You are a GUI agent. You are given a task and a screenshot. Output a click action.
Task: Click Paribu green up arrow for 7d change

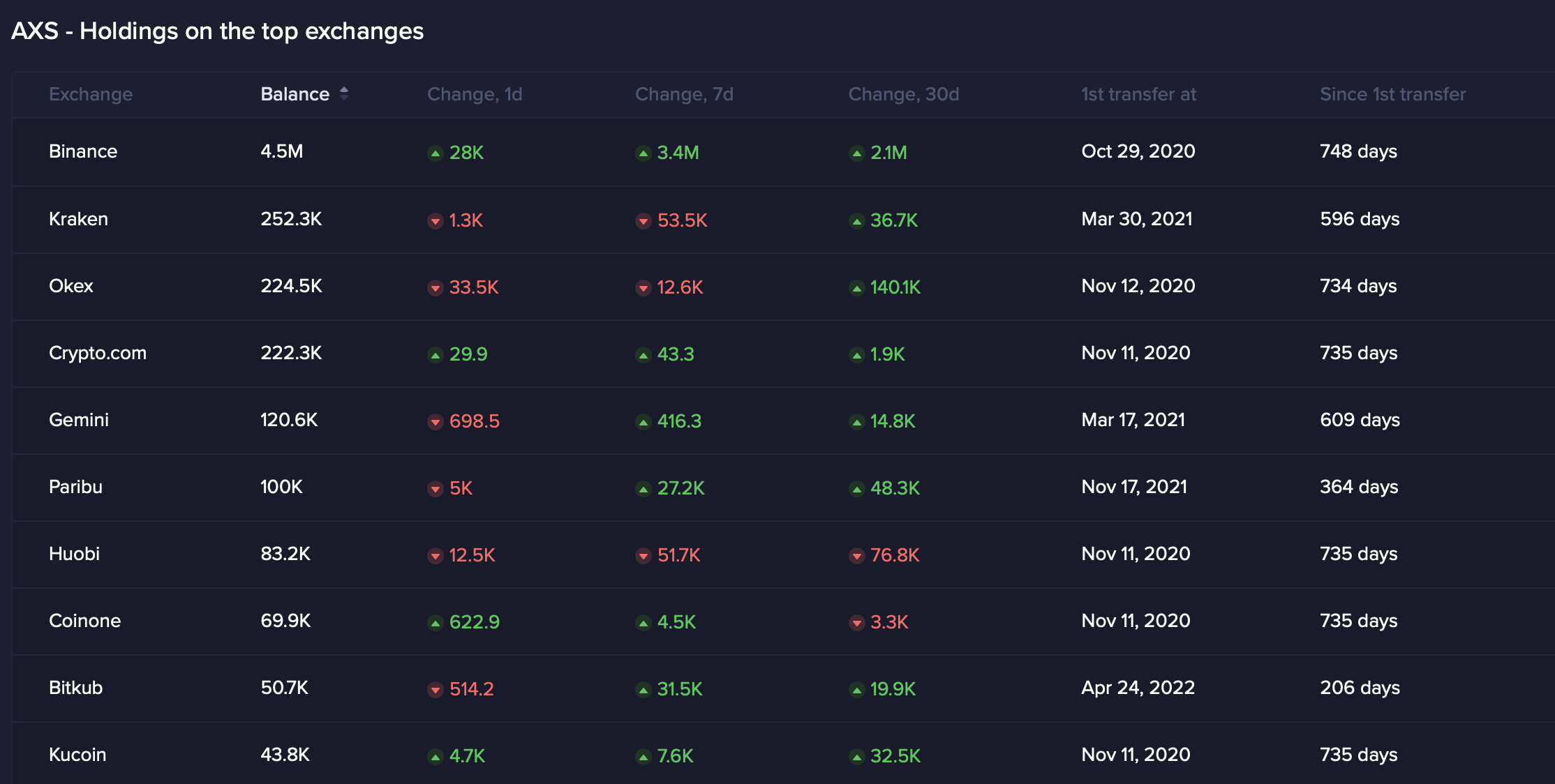tap(643, 489)
